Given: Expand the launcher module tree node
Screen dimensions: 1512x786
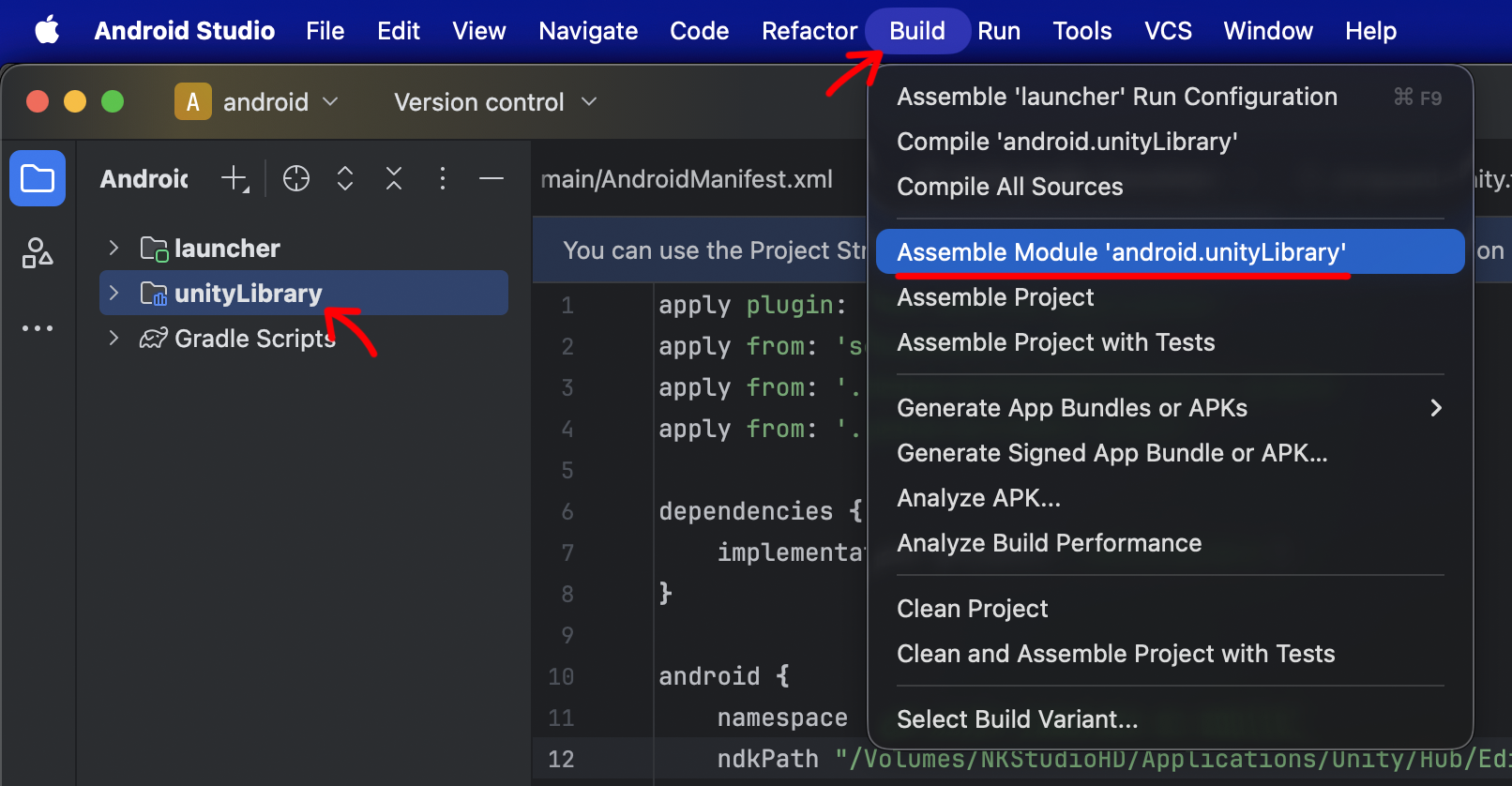Looking at the screenshot, I should pyautogui.click(x=113, y=248).
